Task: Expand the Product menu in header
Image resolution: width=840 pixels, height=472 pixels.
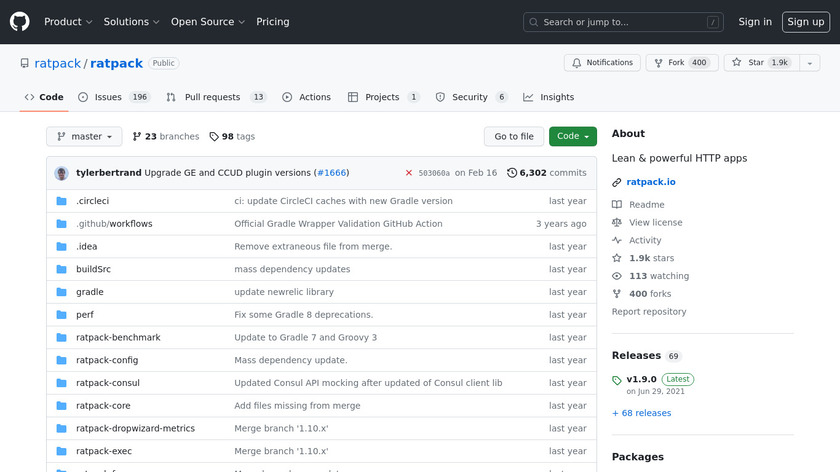Action: tap(68, 22)
